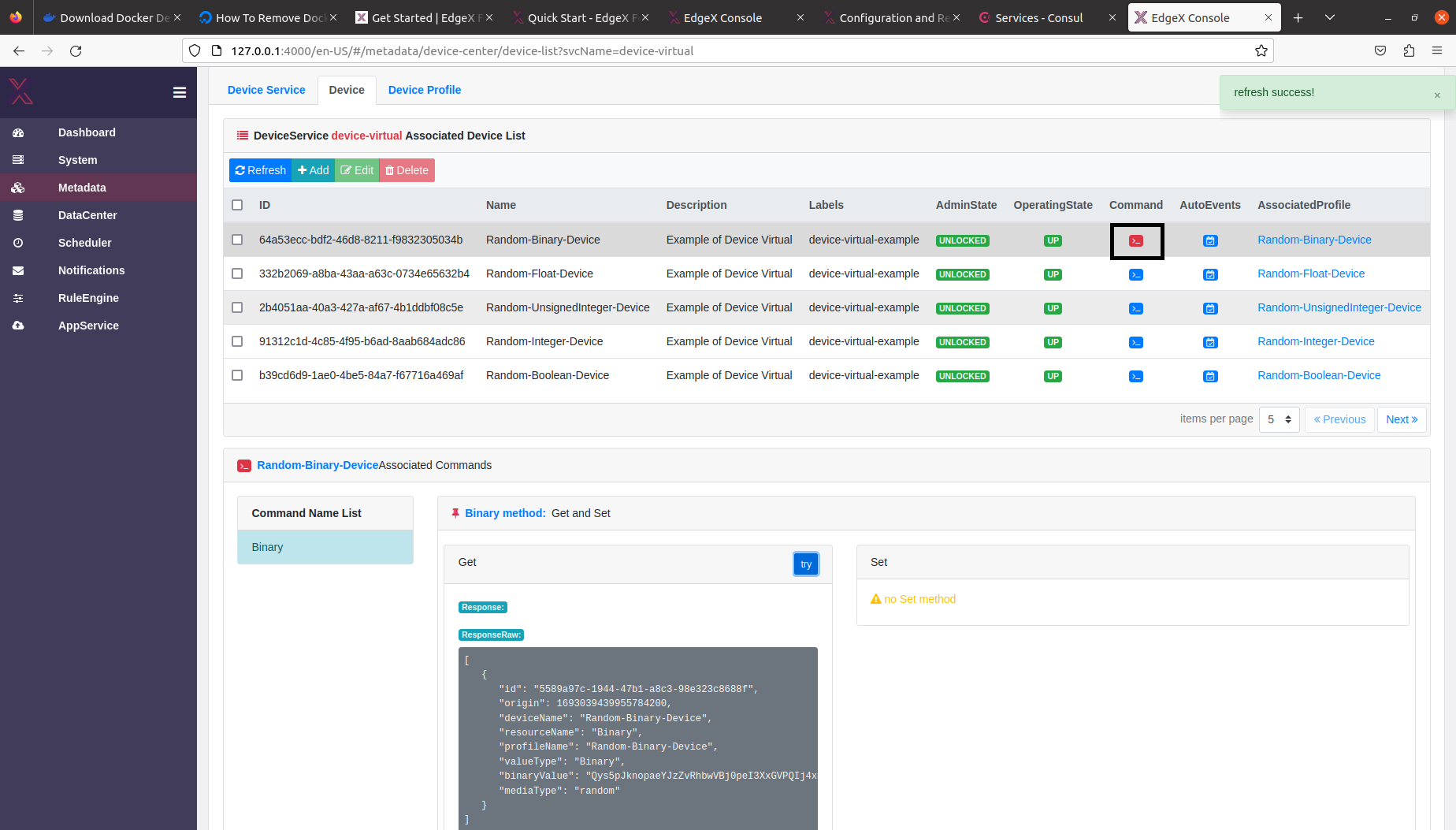Dismiss the refresh success notification
This screenshot has width=1456, height=830.
(x=1437, y=94)
